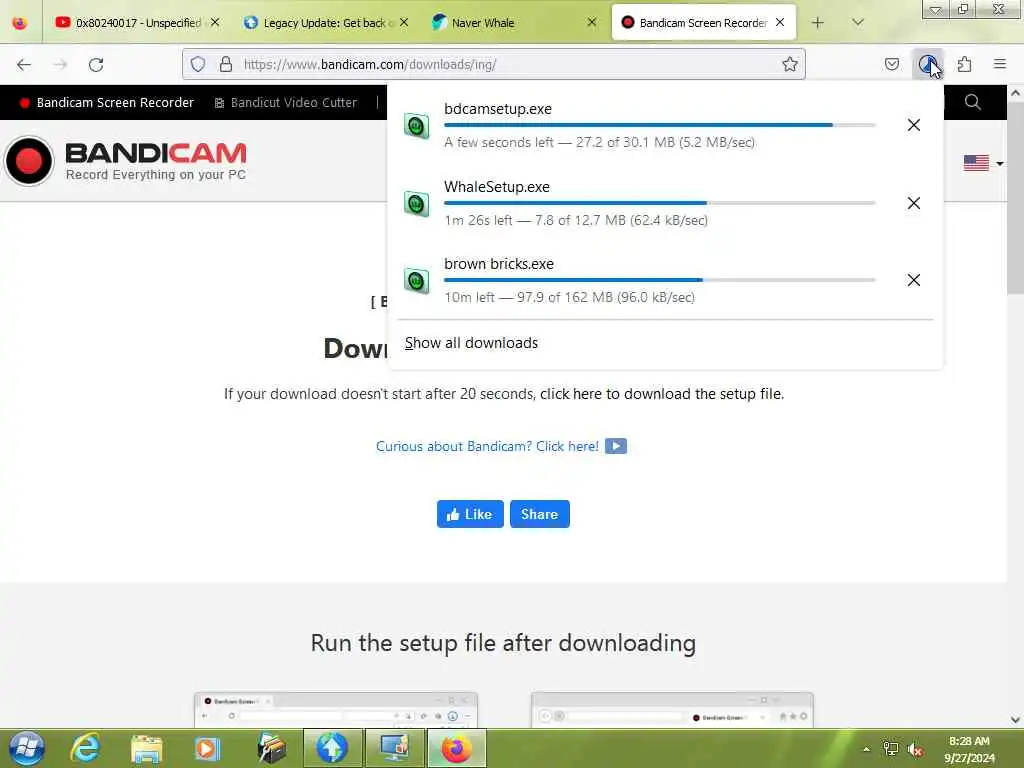
Task: Close the Legacy Update tab
Action: click(x=404, y=22)
